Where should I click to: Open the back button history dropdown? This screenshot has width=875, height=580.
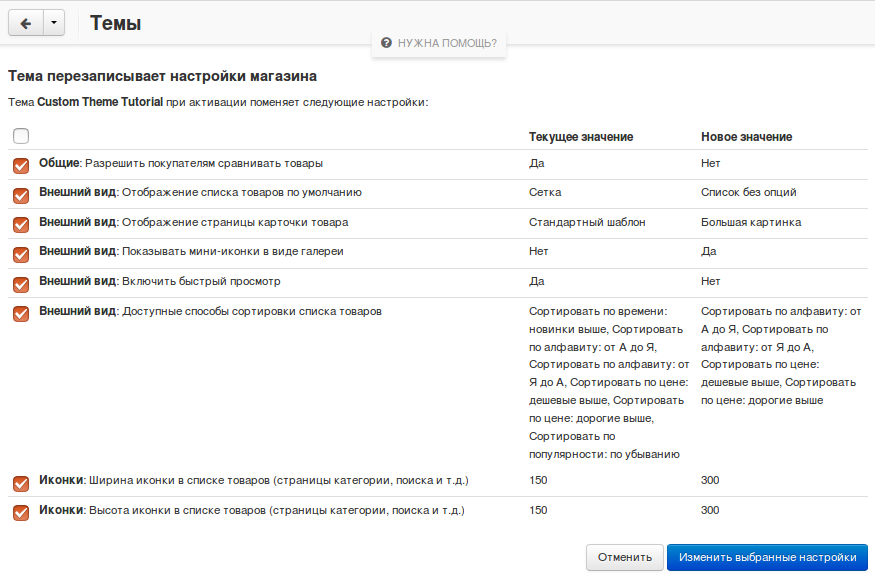52,22
